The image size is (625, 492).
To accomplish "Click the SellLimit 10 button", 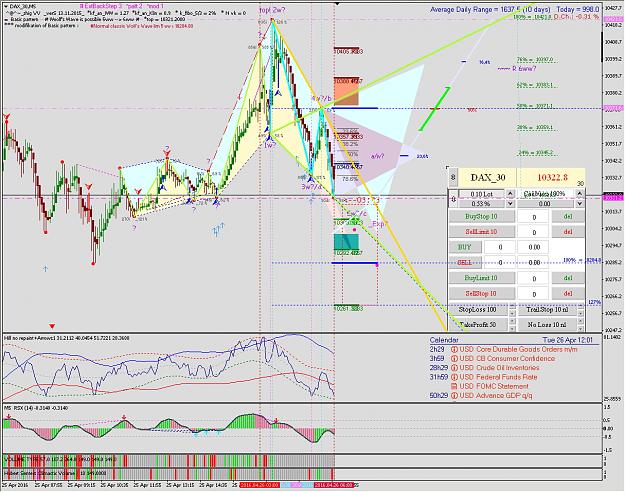I will [482, 232].
